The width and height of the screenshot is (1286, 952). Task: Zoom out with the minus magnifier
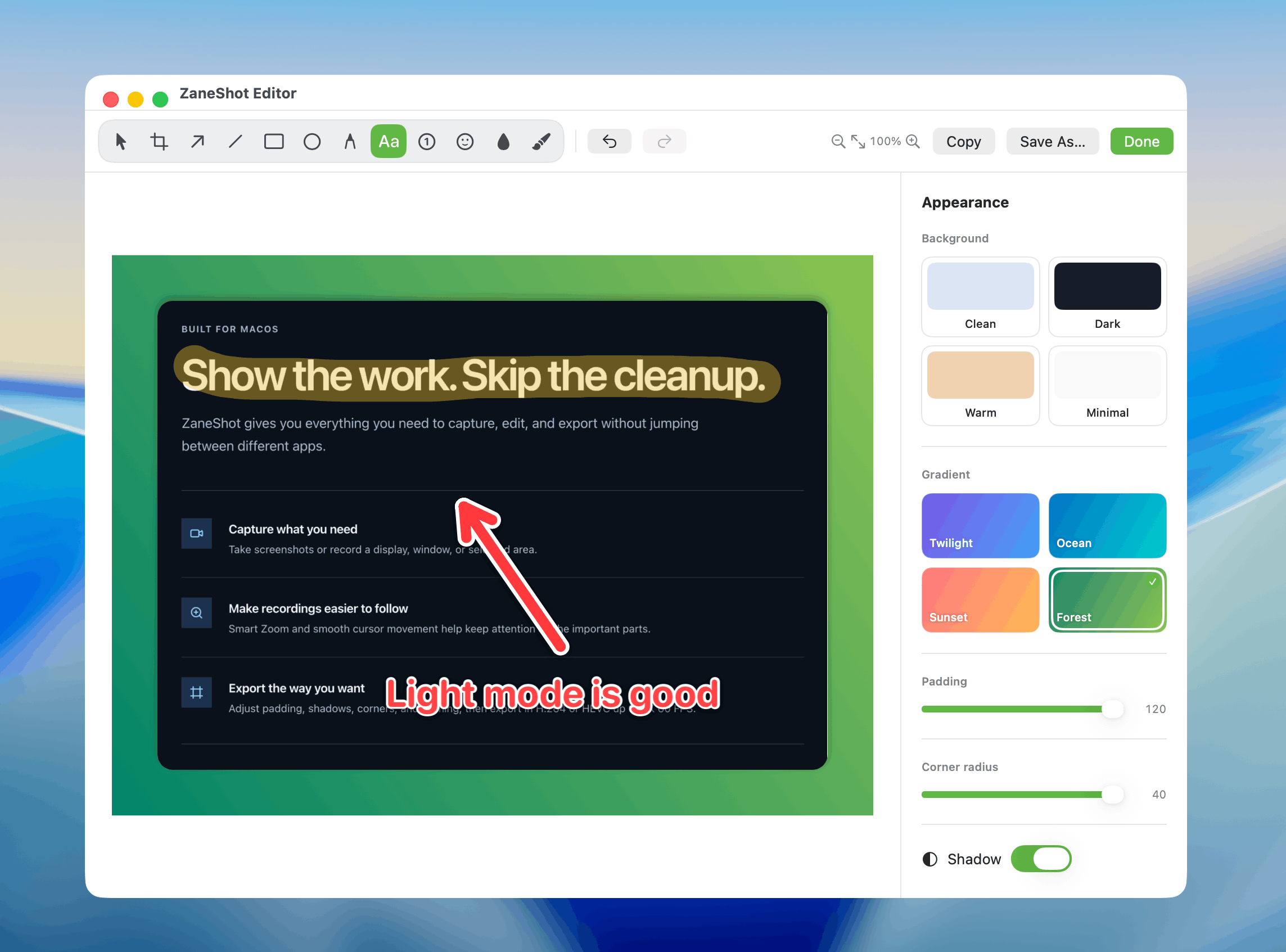(838, 141)
